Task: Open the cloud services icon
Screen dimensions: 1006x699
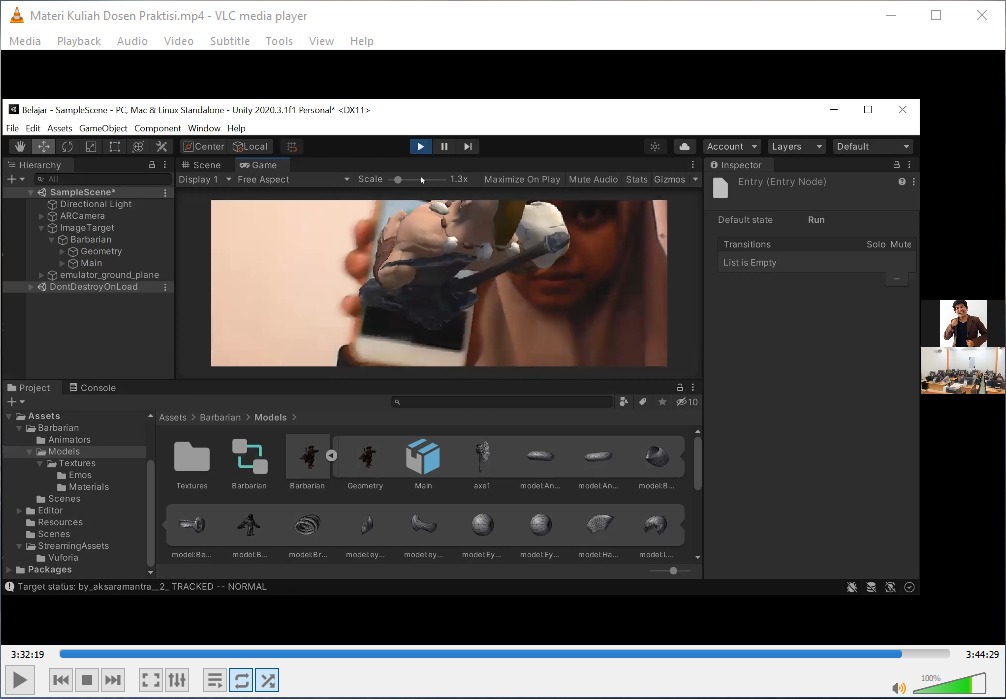Action: pyautogui.click(x=684, y=146)
